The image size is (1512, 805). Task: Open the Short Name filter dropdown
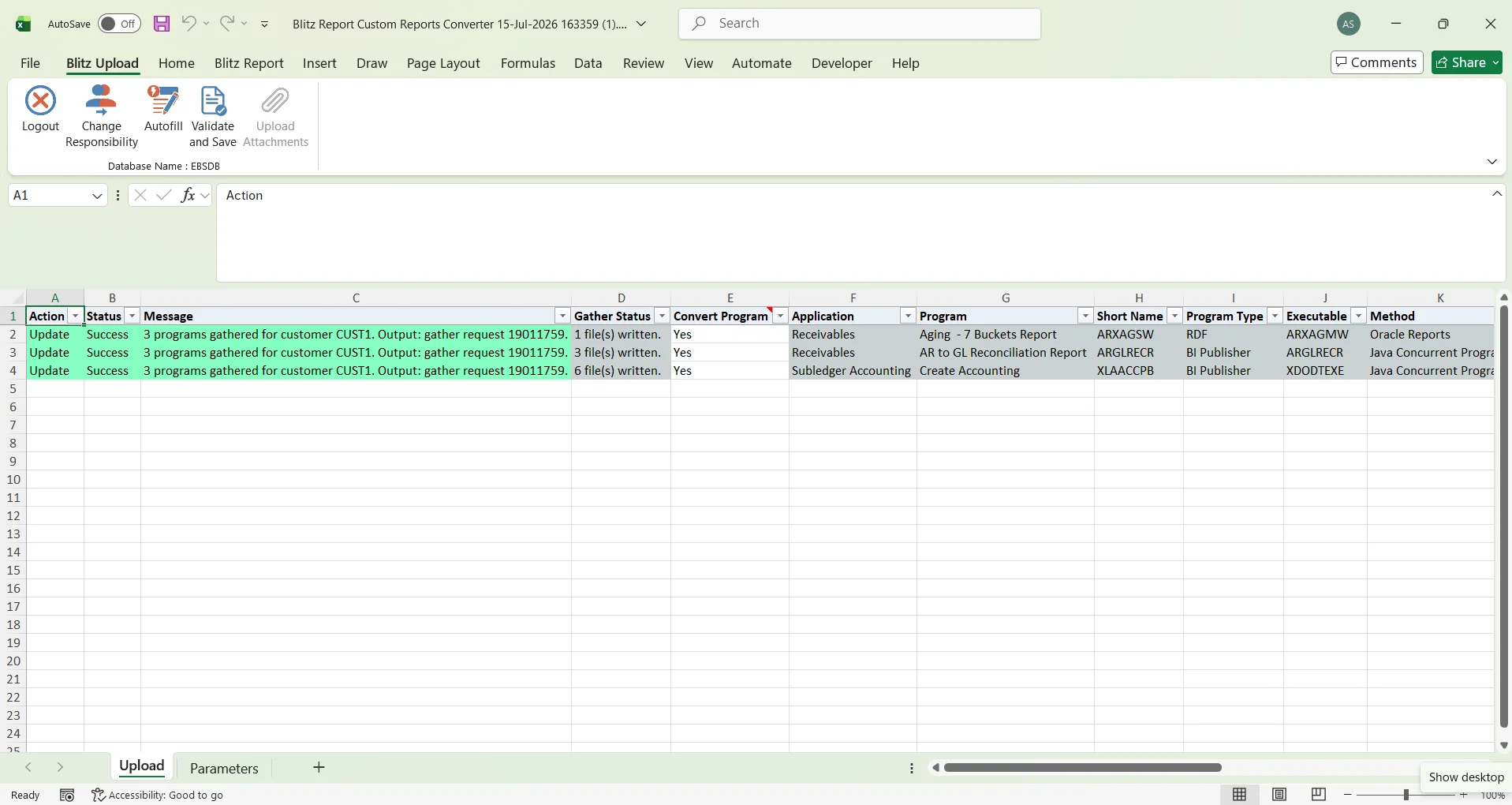coord(1175,316)
